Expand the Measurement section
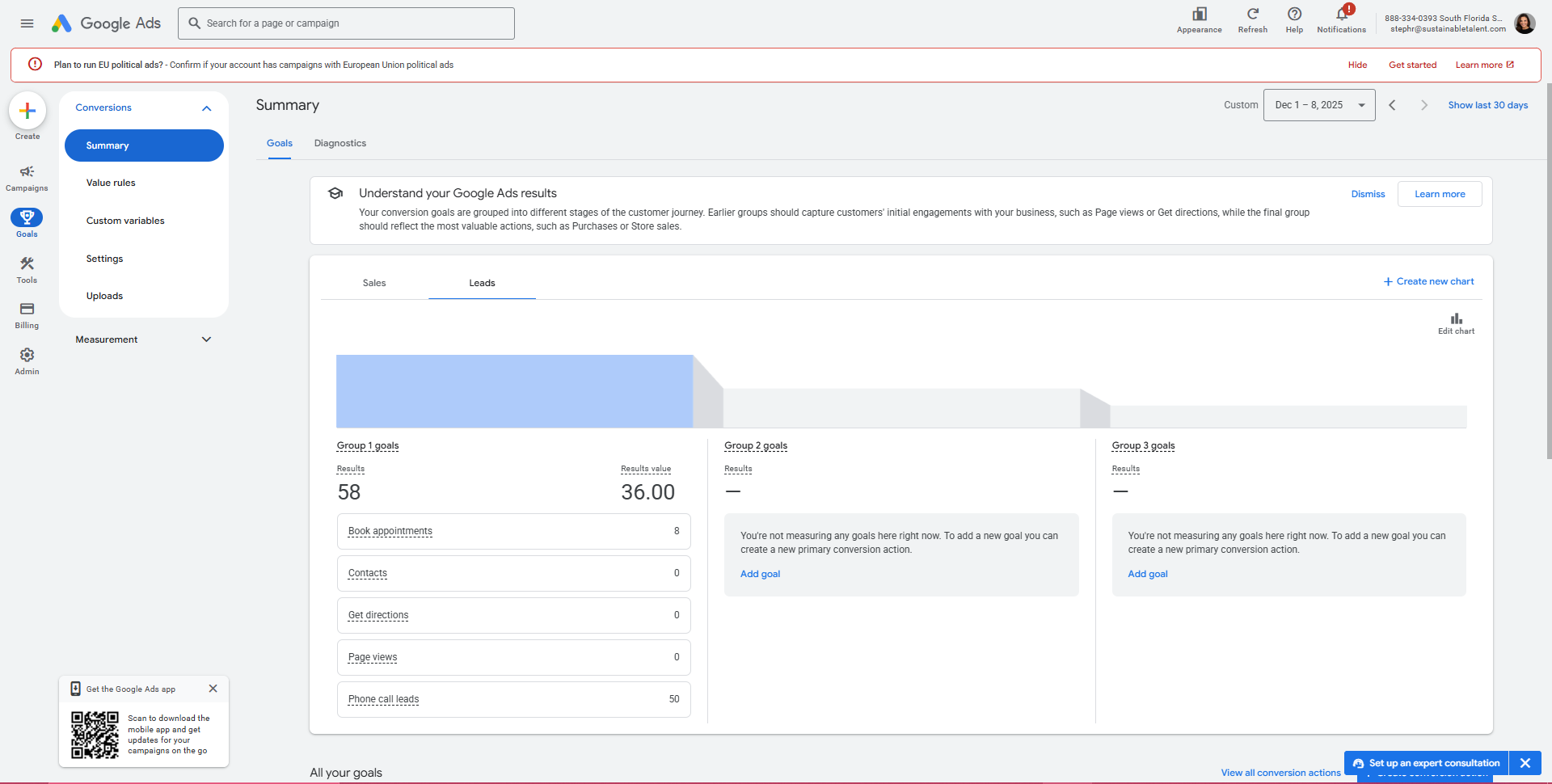The height and width of the screenshot is (784, 1552). coord(206,339)
